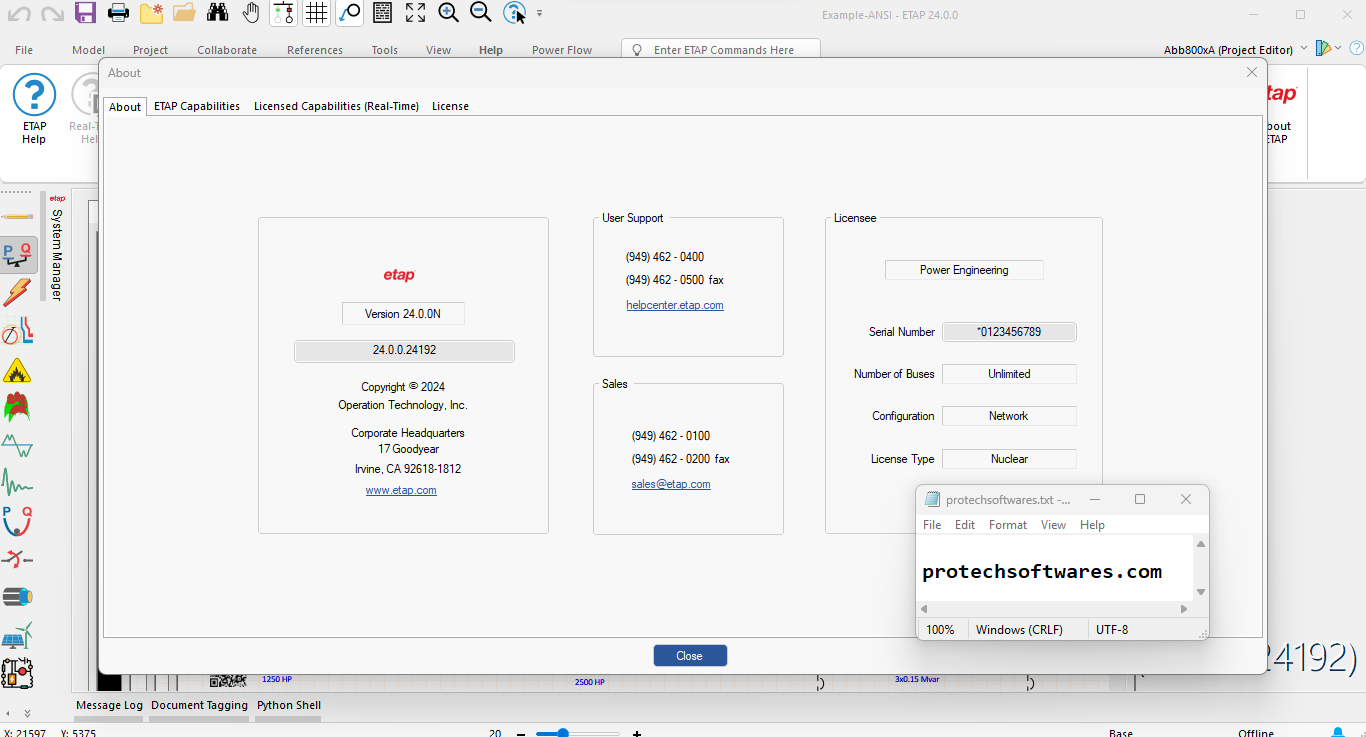Select the Arc Flash warning triangle icon
Screen dimensions: 1366x737
point(17,371)
